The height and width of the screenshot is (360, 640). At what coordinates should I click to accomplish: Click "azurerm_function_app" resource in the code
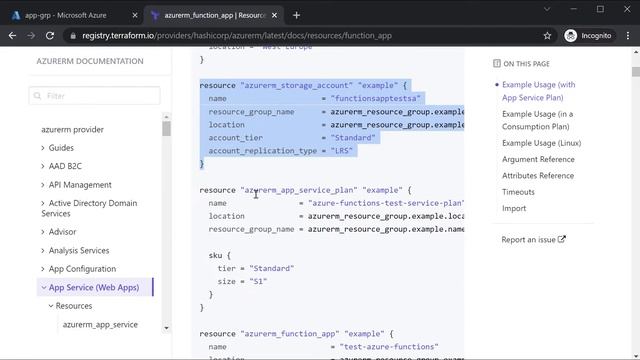tap(290, 333)
